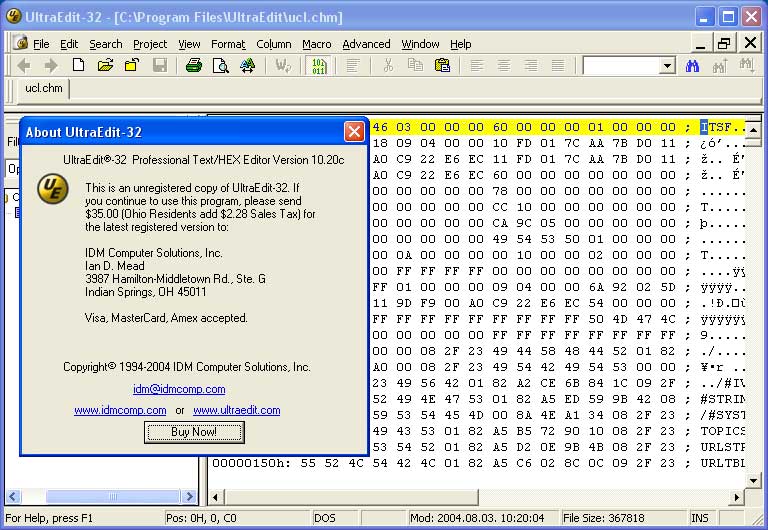Restore the inner document window
The width and height of the screenshot is (768, 530).
tap(724, 43)
